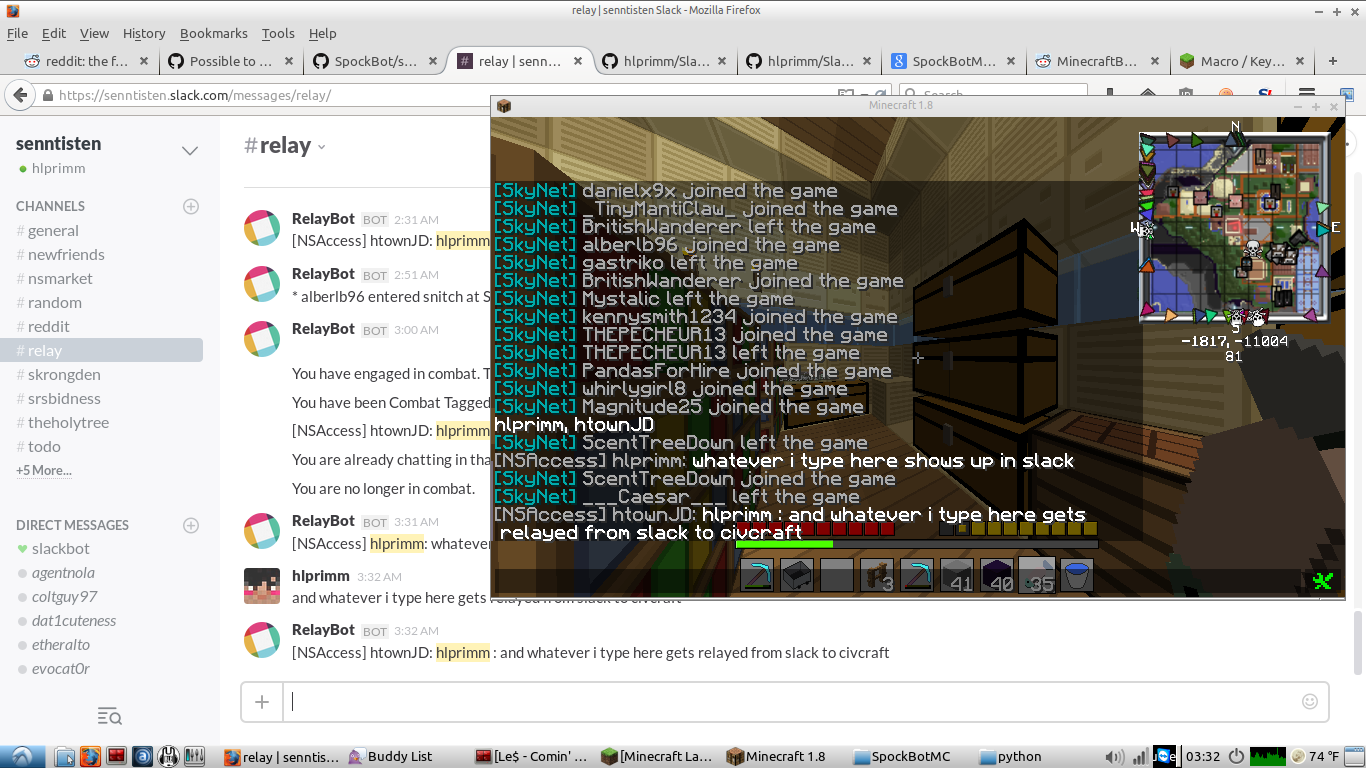Open a new Firefox tab with plus button
Viewport: 1366px width, 768px height.
tap(1333, 61)
